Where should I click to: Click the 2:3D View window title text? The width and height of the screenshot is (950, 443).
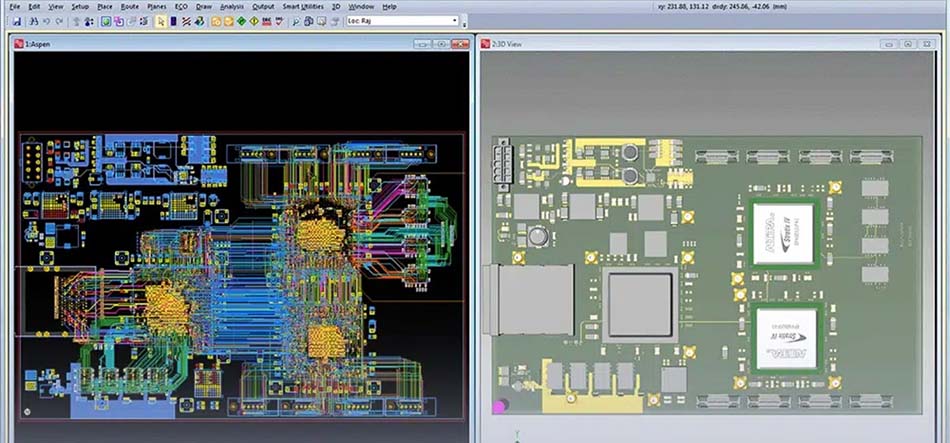[507, 44]
